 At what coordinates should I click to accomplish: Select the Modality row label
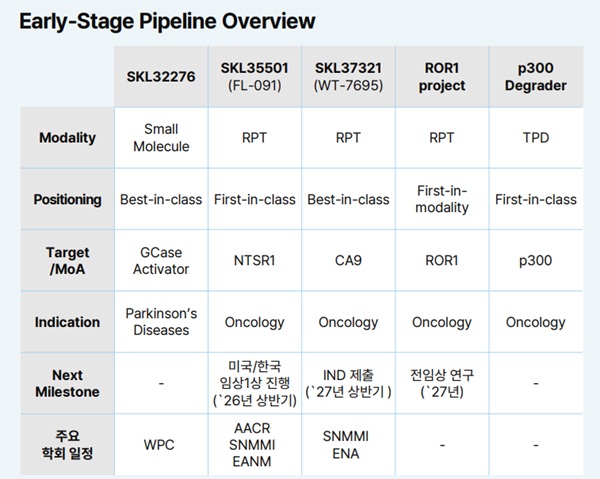(67, 138)
